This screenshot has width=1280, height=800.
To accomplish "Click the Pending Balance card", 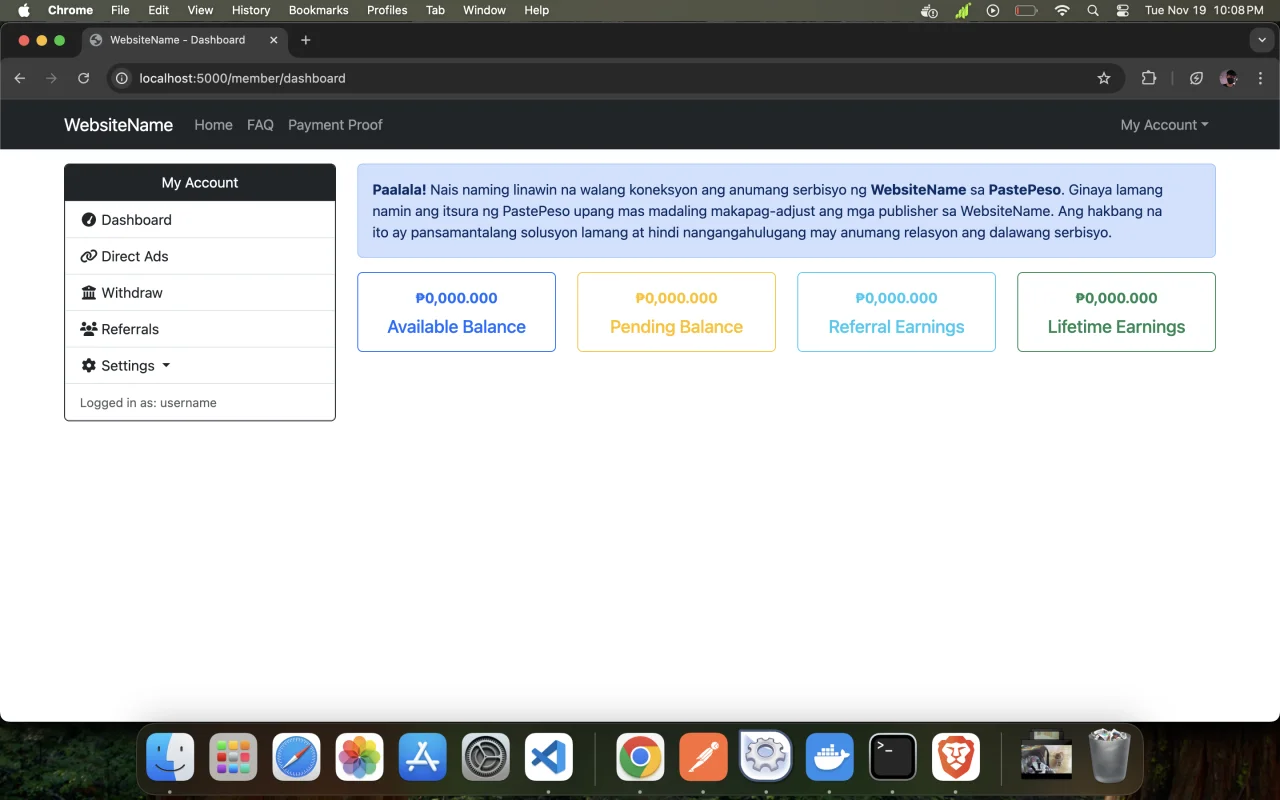I will tap(676, 312).
